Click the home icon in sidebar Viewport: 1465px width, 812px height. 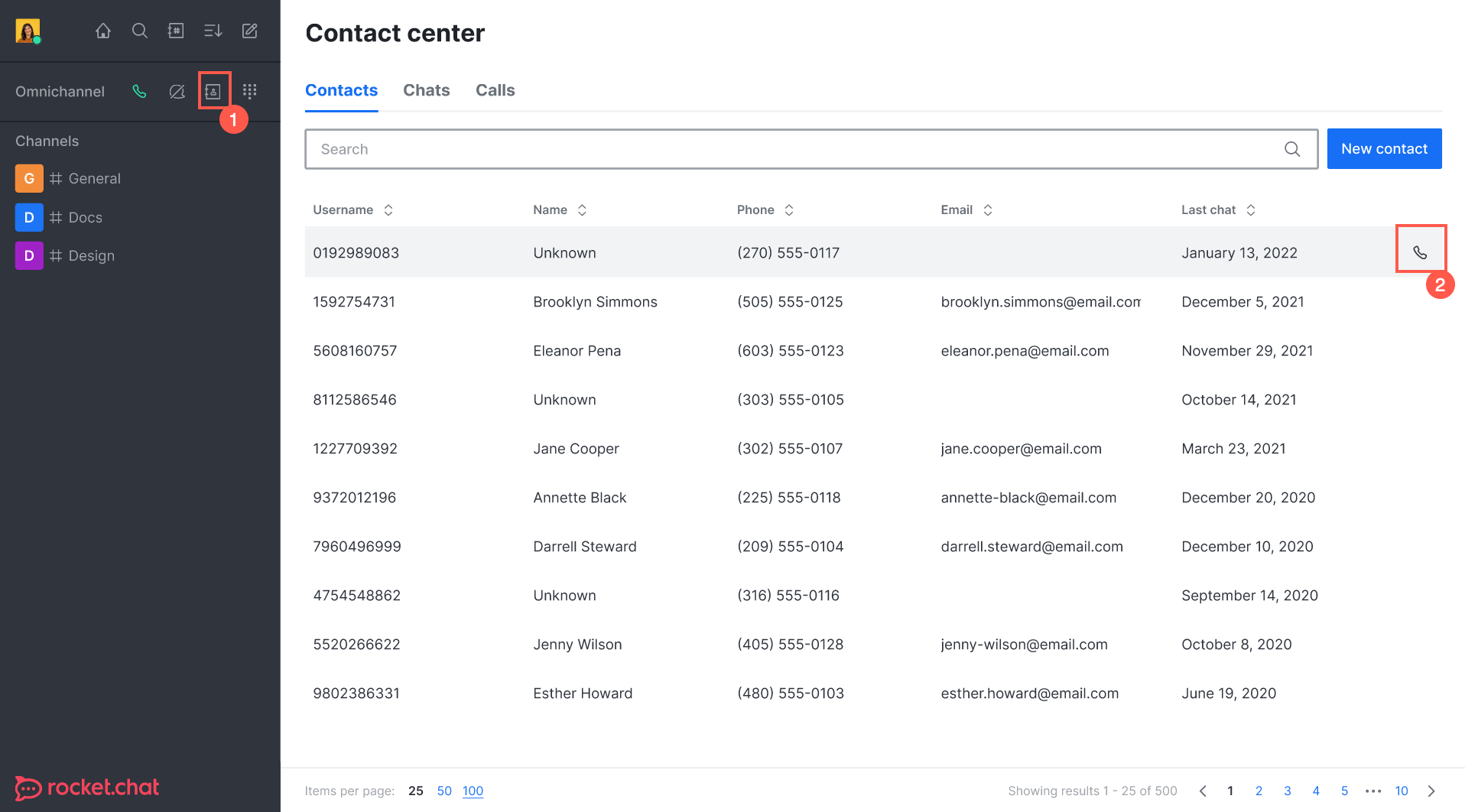103,31
